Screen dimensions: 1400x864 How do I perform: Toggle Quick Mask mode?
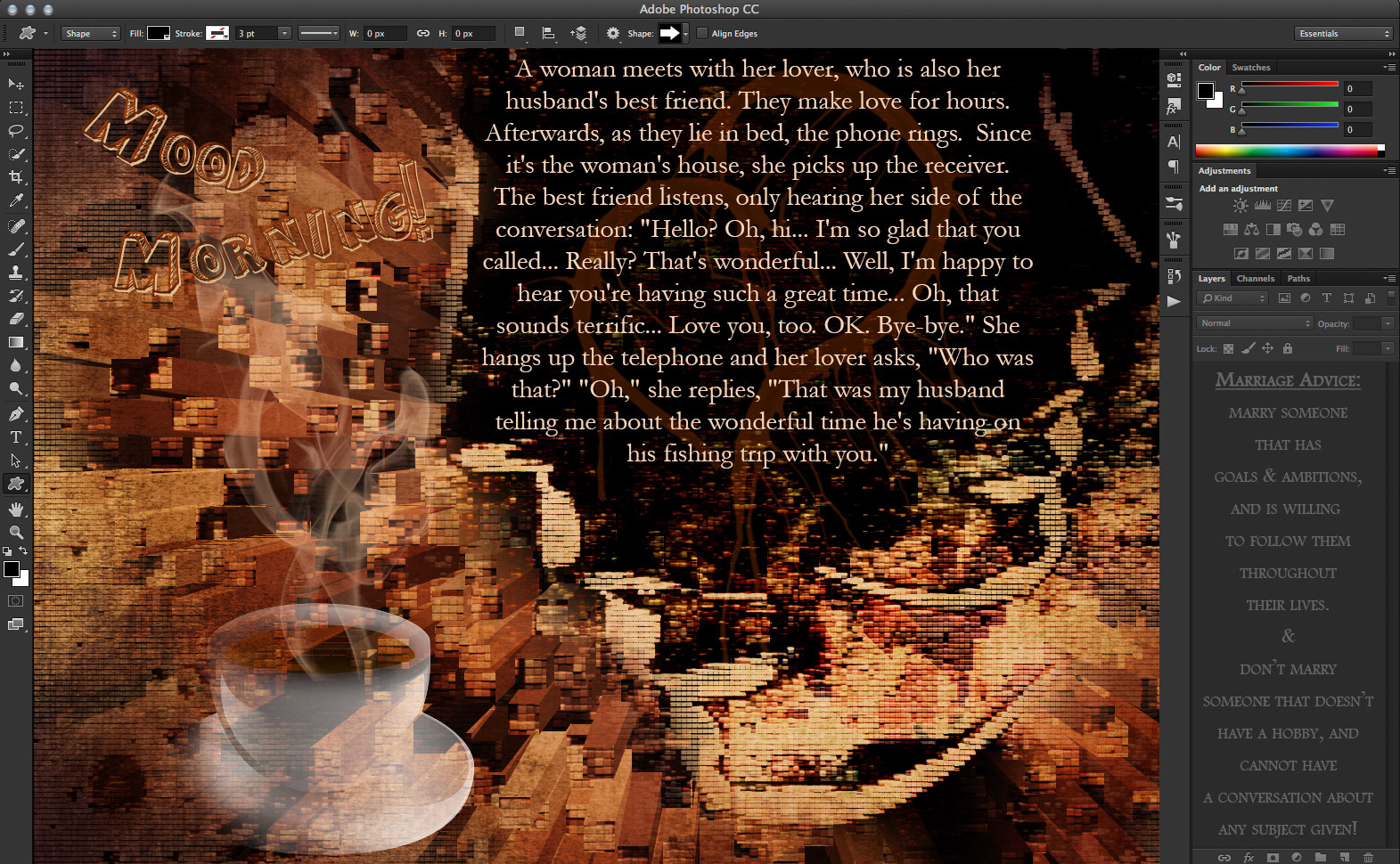coord(16,601)
